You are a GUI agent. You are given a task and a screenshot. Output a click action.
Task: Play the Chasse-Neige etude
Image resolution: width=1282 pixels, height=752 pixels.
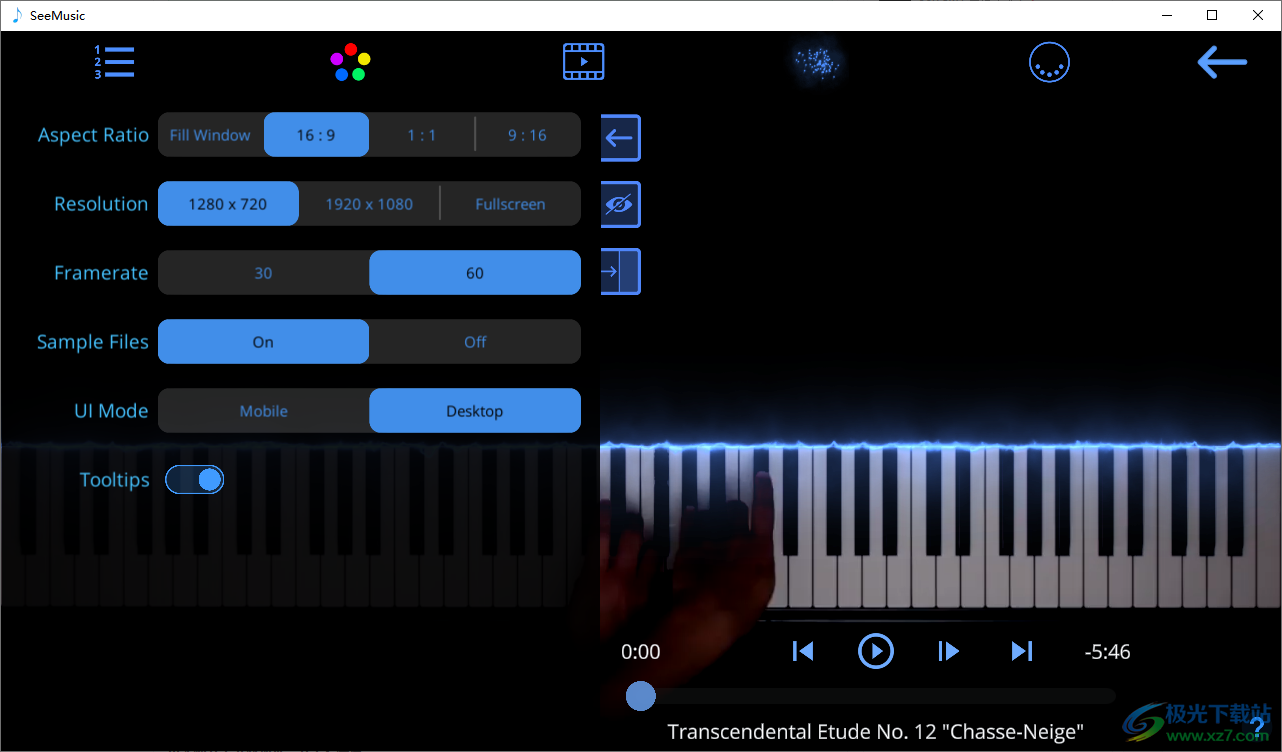876,651
